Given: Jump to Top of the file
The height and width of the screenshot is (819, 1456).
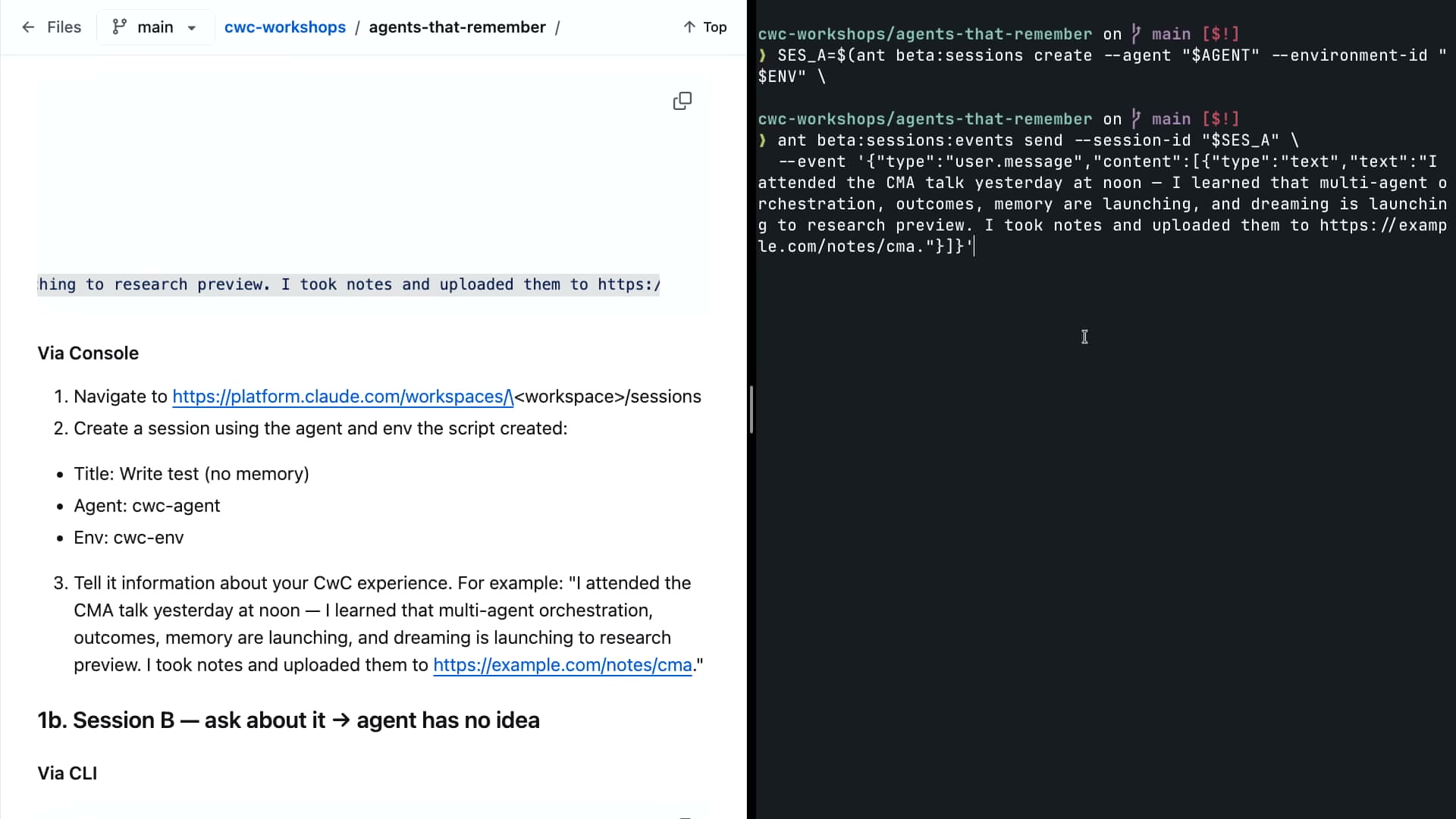Looking at the screenshot, I should pyautogui.click(x=705, y=27).
